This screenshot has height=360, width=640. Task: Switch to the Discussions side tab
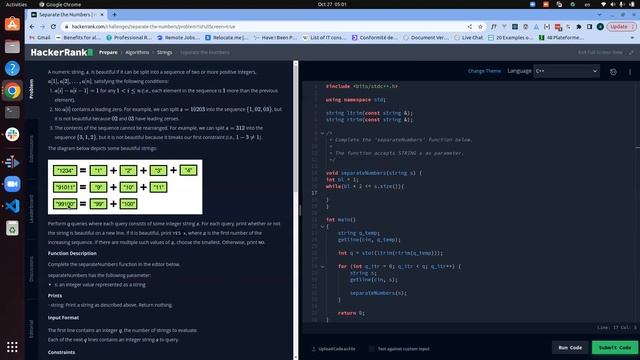click(x=31, y=269)
